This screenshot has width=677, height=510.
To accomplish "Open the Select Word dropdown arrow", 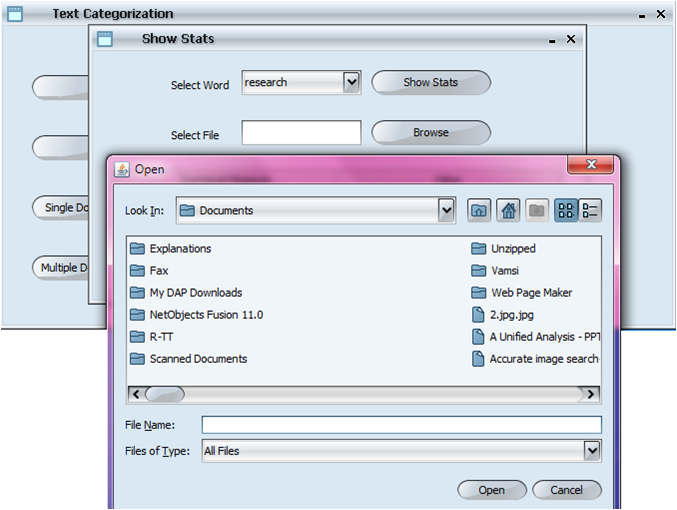I will [x=351, y=82].
